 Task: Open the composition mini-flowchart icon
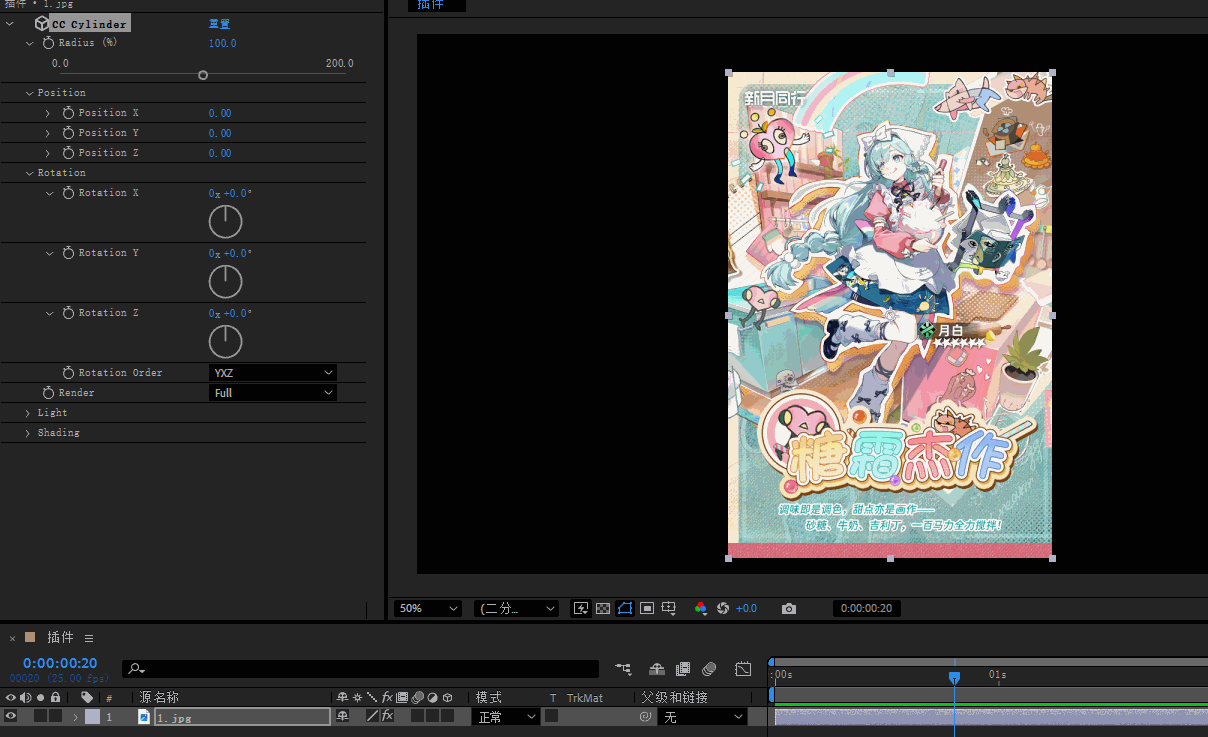pyautogui.click(x=624, y=669)
